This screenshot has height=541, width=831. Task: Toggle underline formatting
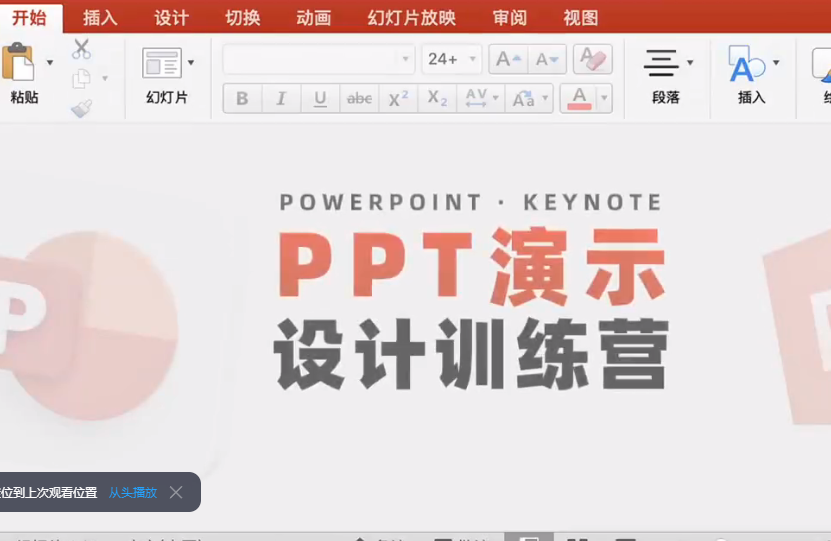(x=320, y=98)
